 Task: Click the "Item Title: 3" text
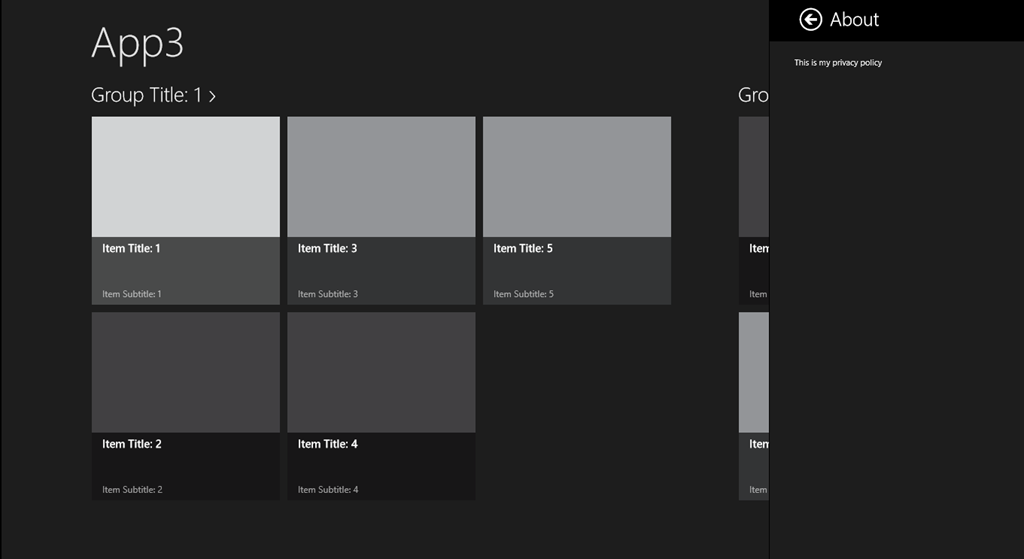[x=327, y=248]
